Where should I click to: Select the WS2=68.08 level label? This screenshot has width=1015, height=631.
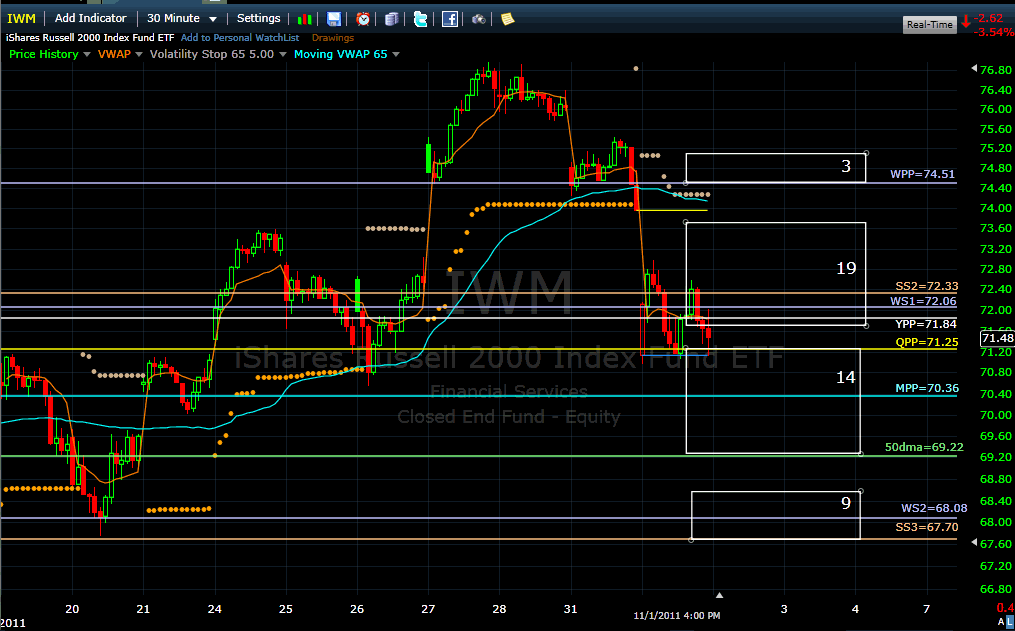point(934,508)
